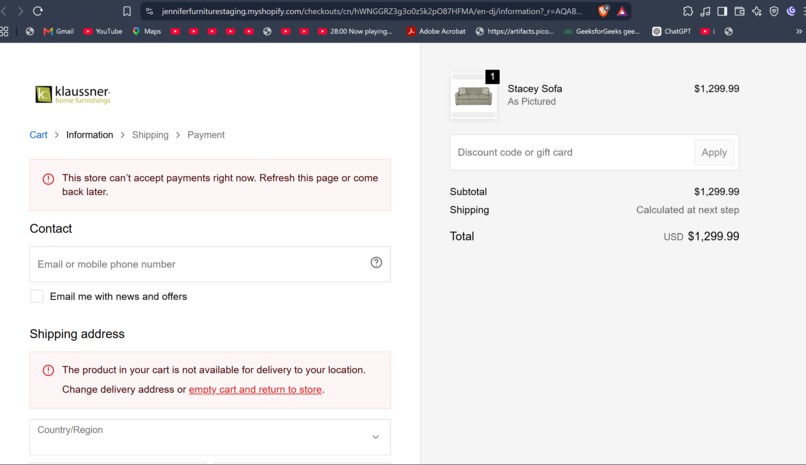Open the '28:00 Now playing' bookmark
Image resolution: width=806 pixels, height=465 pixels.
355,31
